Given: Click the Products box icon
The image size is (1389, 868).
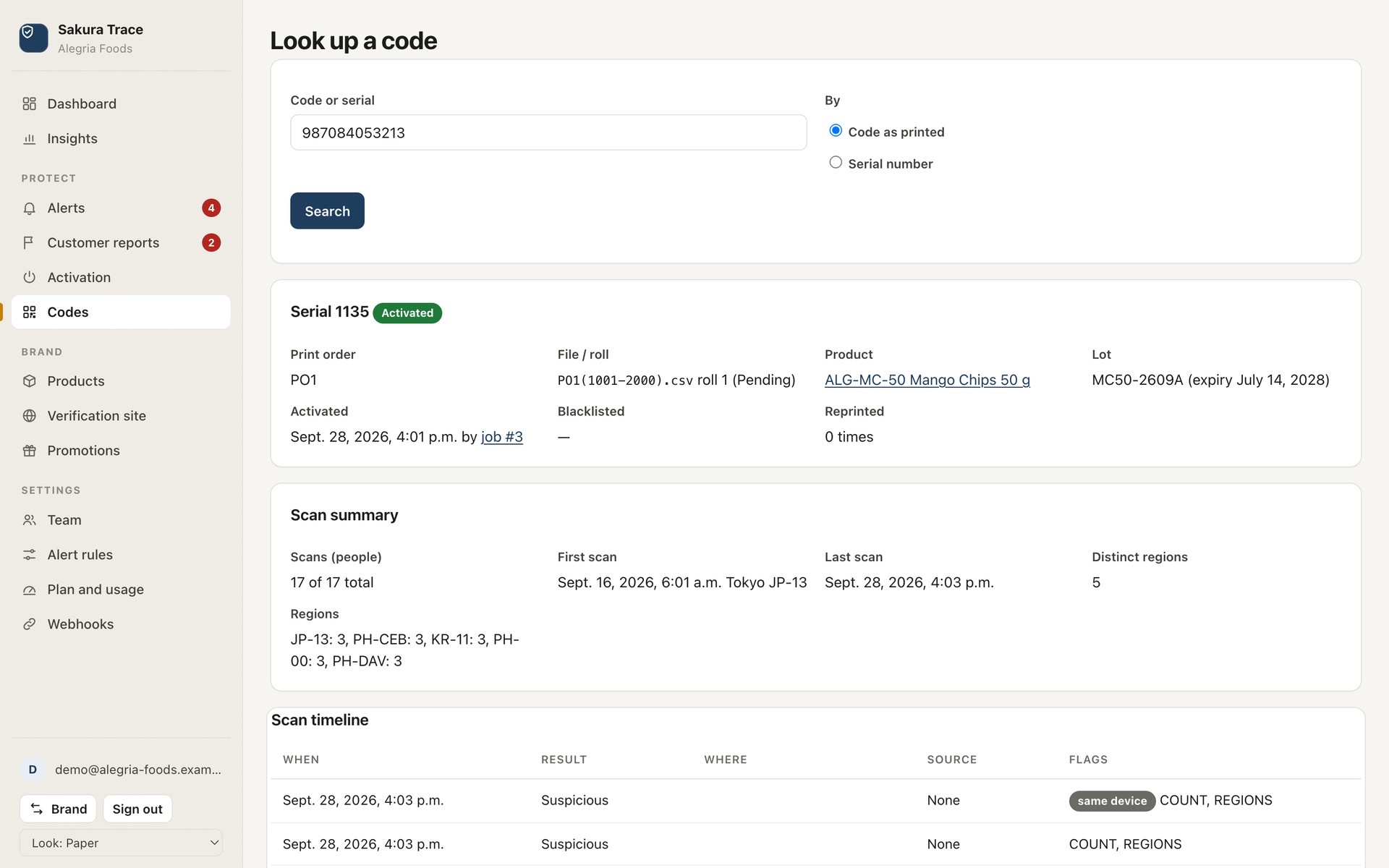Looking at the screenshot, I should click(29, 381).
